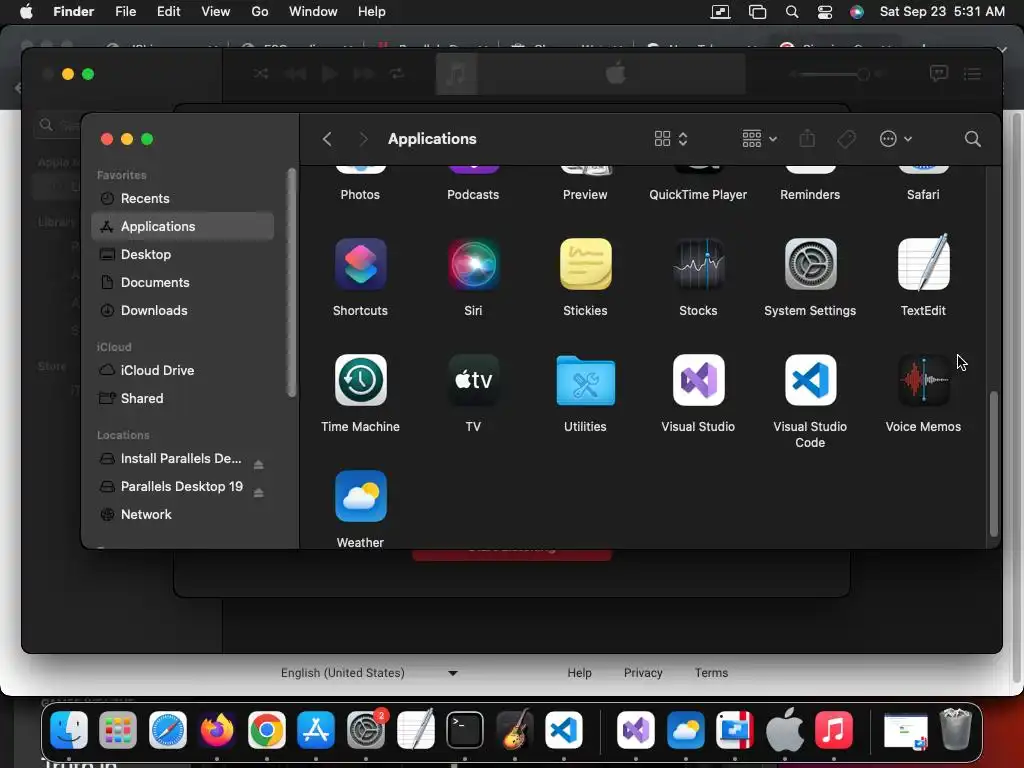The image size is (1024, 768).
Task: Open the Utilities folder
Action: (x=586, y=380)
